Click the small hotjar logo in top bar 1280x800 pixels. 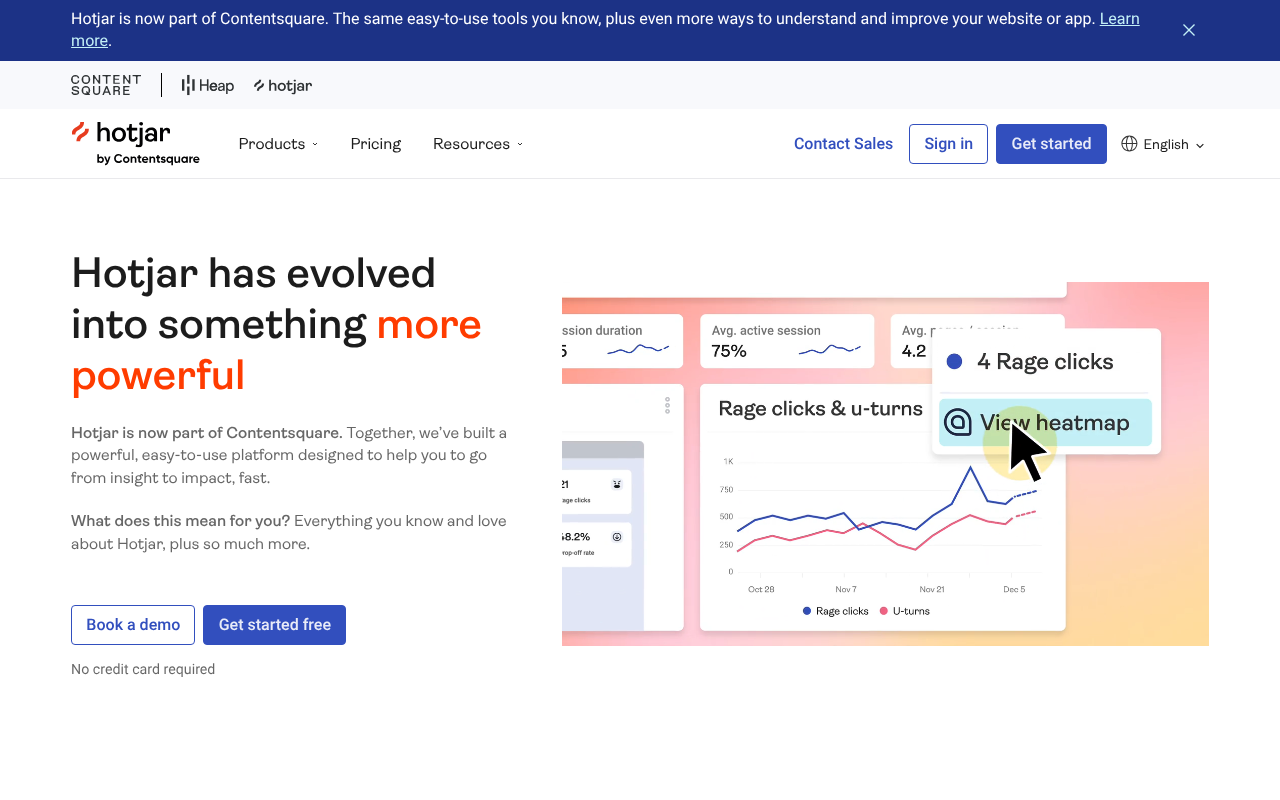click(283, 86)
